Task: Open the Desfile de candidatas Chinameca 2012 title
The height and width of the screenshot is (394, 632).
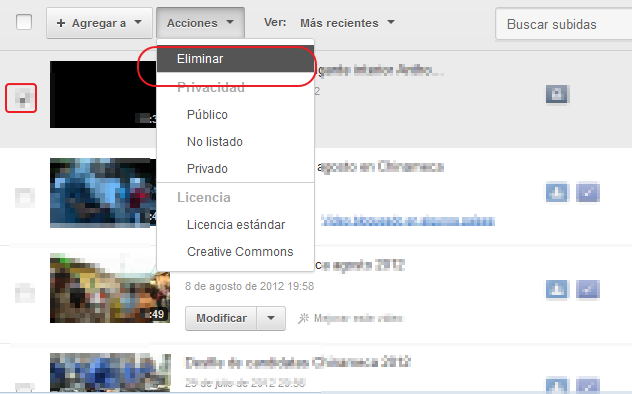Action: (298, 362)
